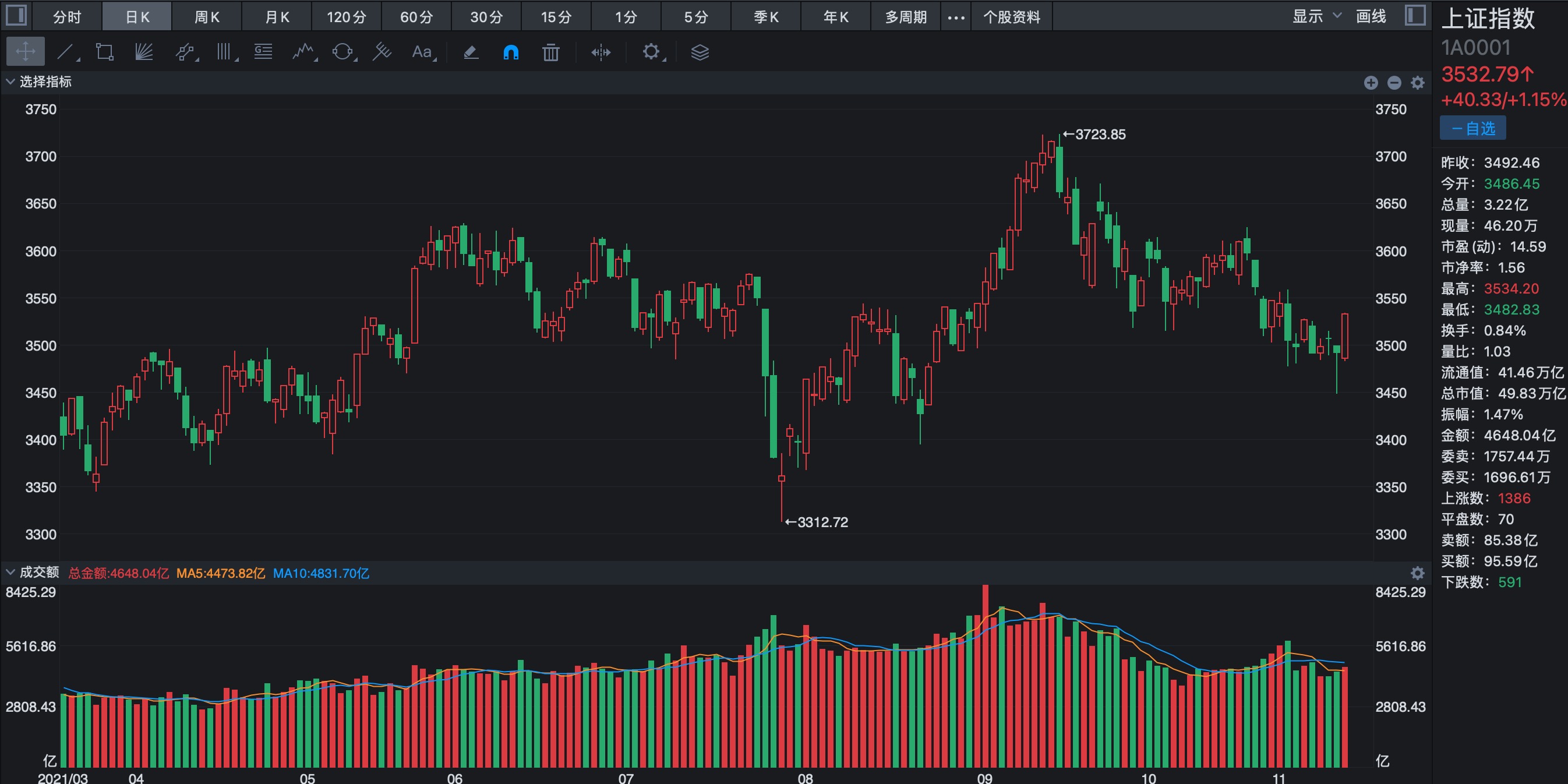Select the golden section lines tool
Viewport: 1568px width, 784px height.
[263, 52]
